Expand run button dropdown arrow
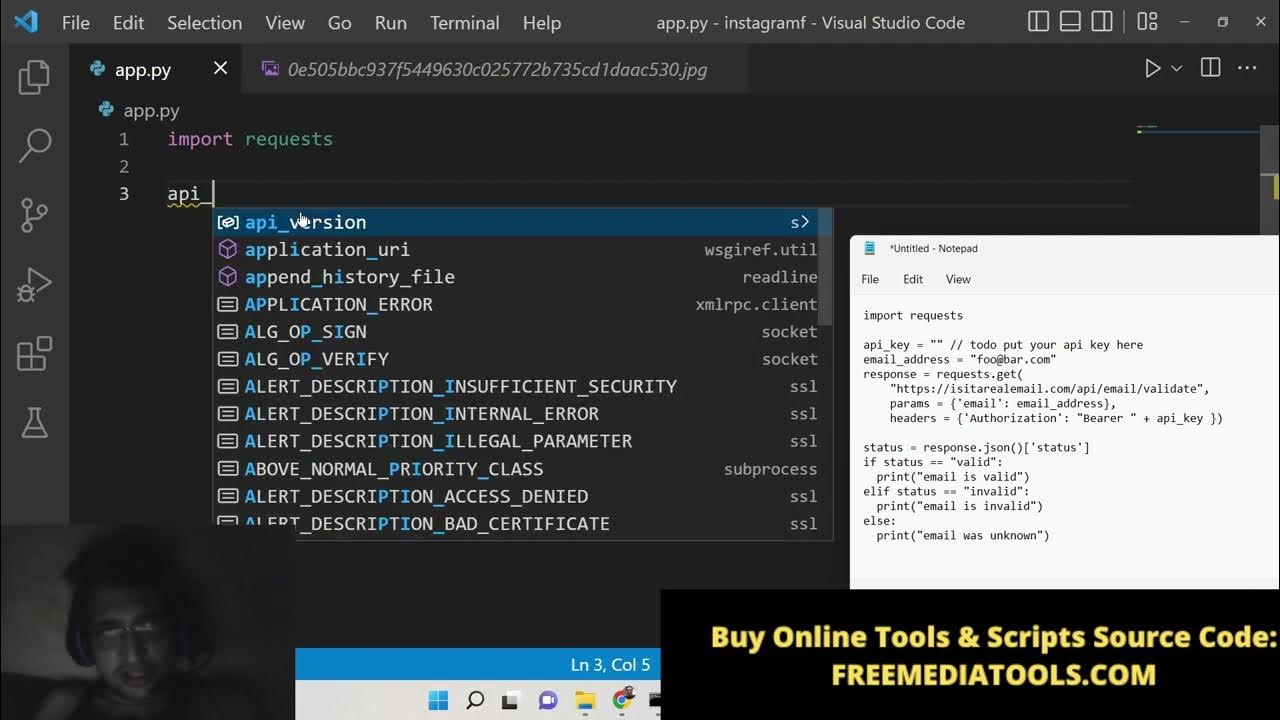 (x=1176, y=69)
